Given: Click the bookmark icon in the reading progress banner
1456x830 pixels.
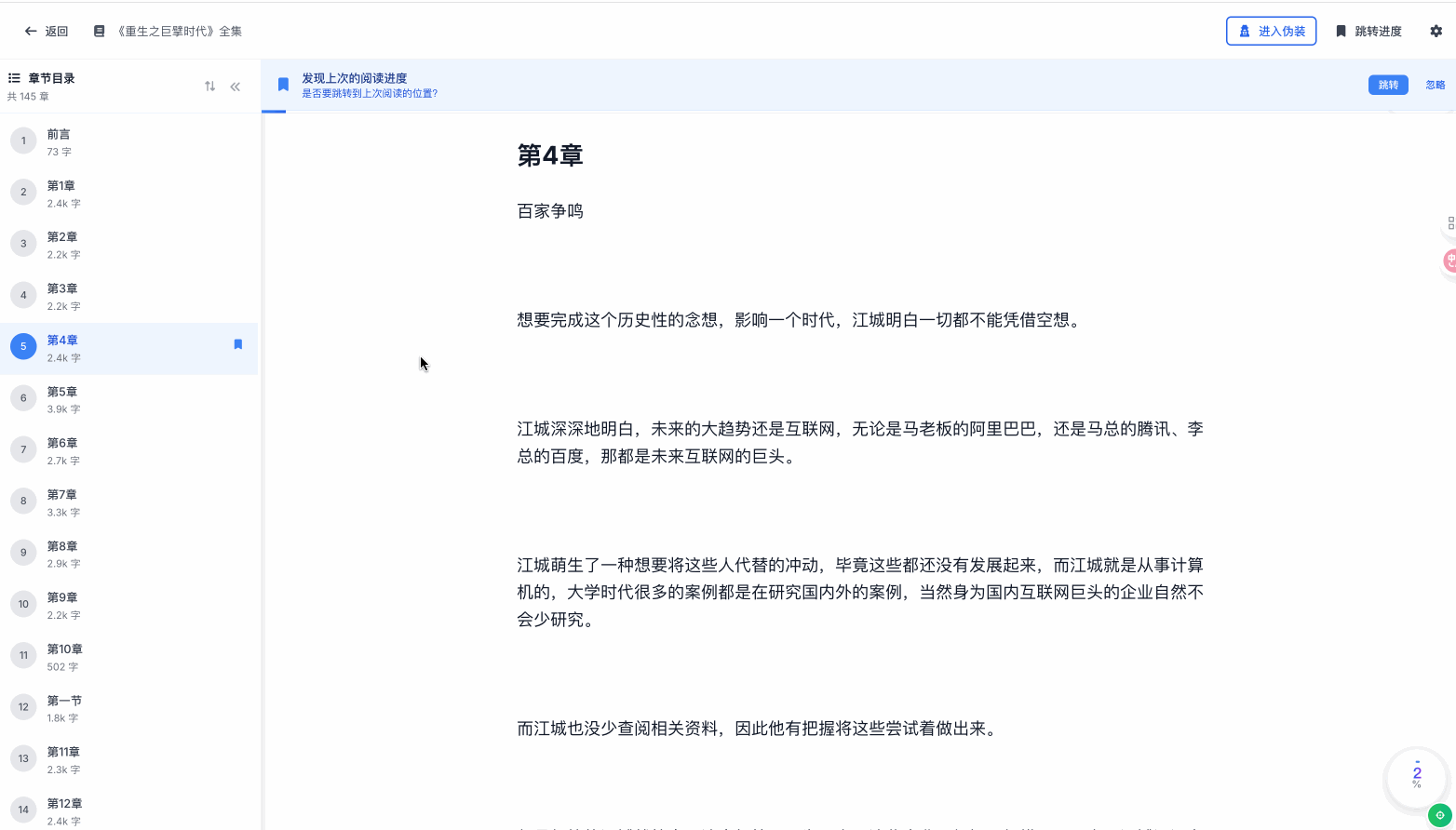Looking at the screenshot, I should [x=282, y=84].
